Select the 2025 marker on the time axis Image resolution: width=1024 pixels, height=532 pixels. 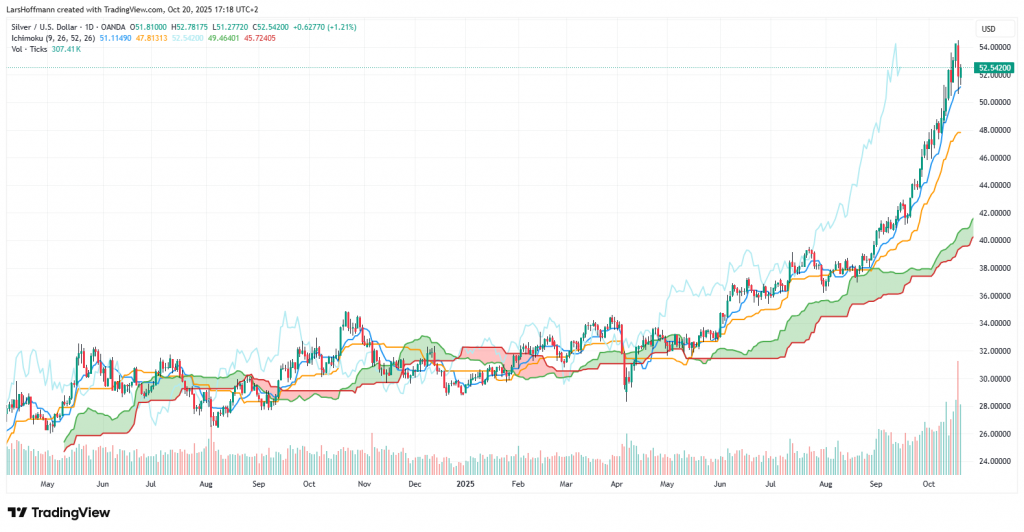(467, 483)
